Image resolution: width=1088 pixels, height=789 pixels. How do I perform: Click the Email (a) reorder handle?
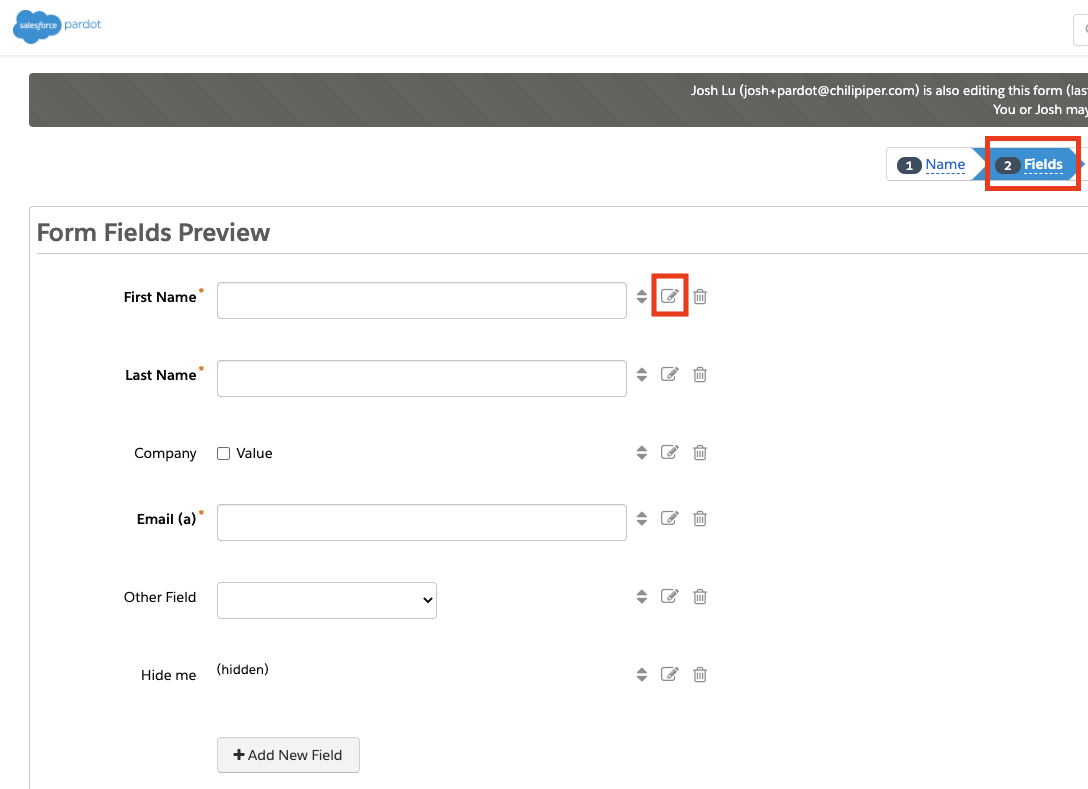pyautogui.click(x=642, y=519)
